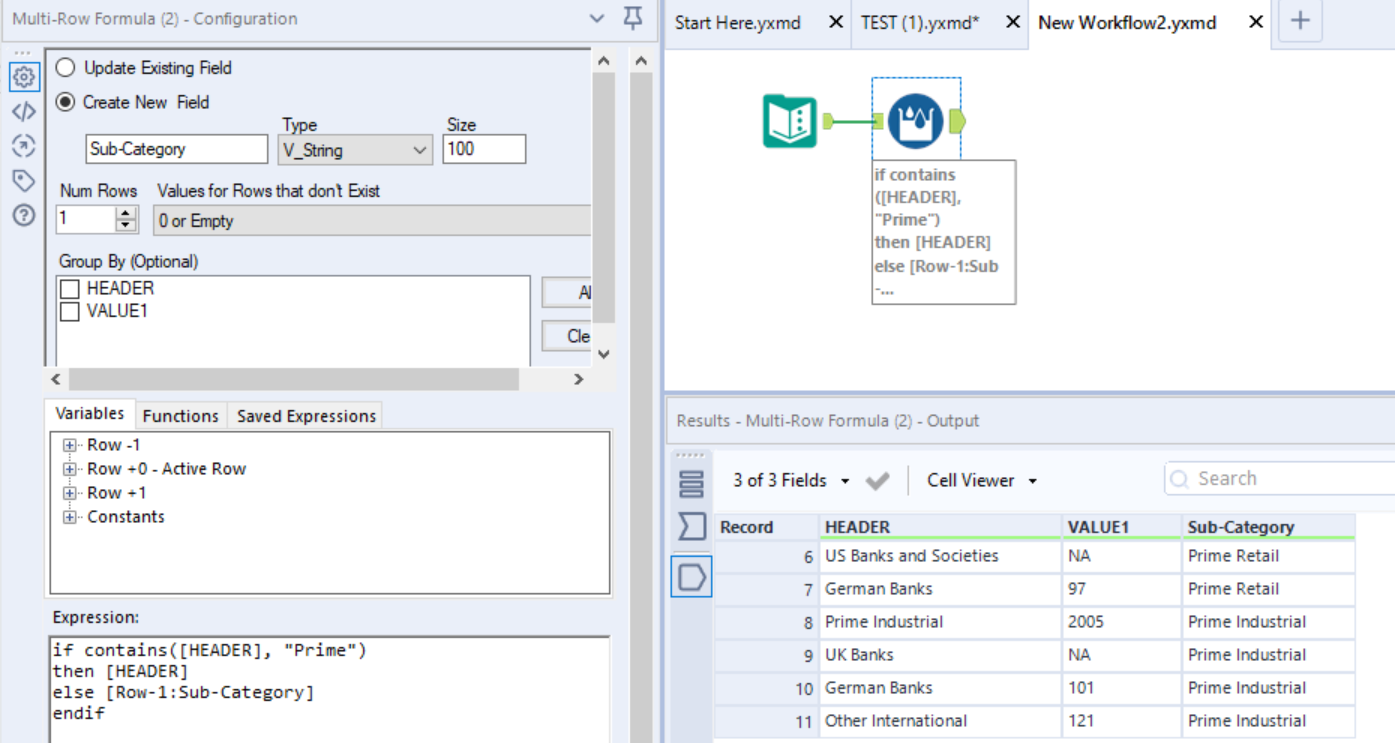Add a new workflow tab with plus
The image size is (1395, 743).
click(1300, 21)
